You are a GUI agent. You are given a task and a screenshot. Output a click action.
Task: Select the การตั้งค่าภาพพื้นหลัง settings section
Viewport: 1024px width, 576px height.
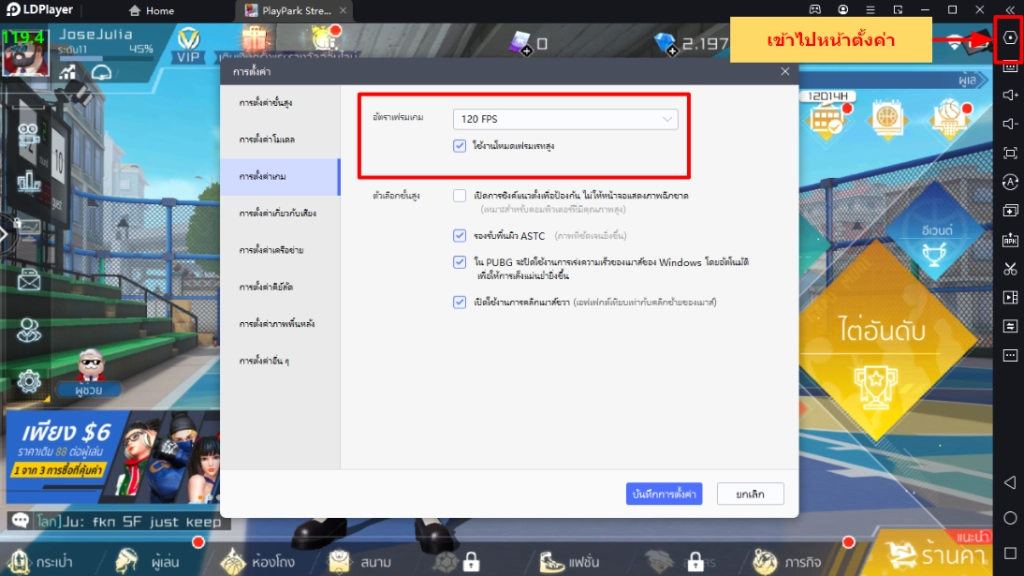tap(280, 323)
